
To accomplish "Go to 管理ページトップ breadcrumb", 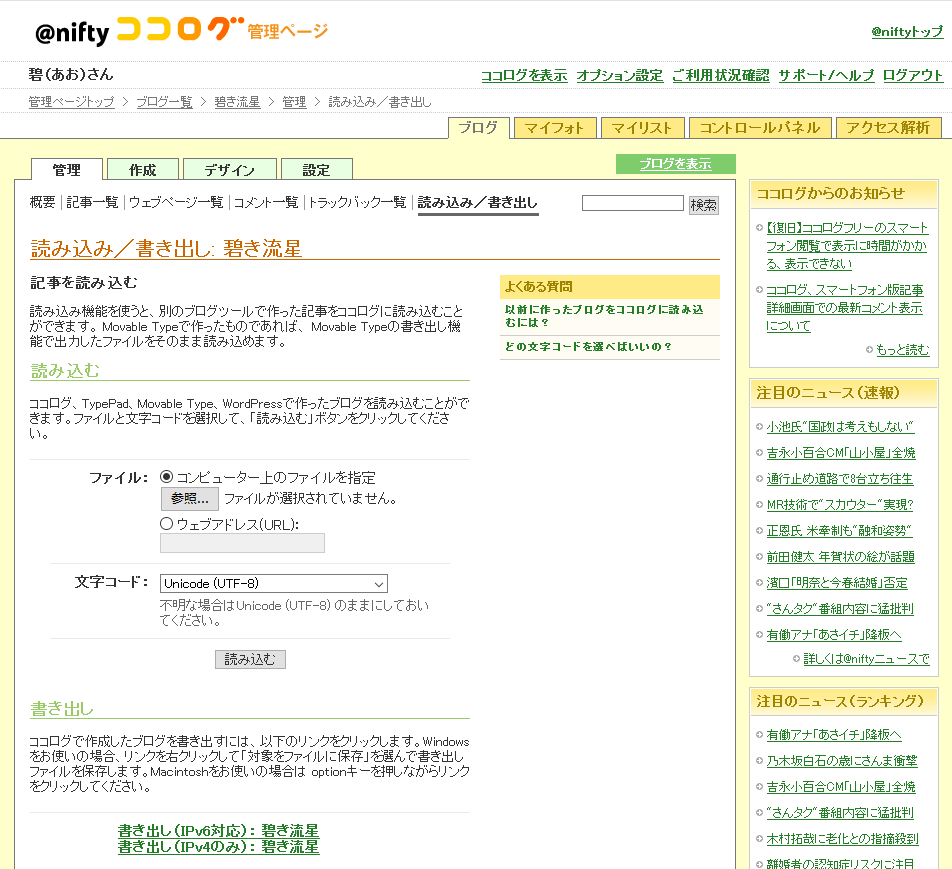I will (71, 102).
